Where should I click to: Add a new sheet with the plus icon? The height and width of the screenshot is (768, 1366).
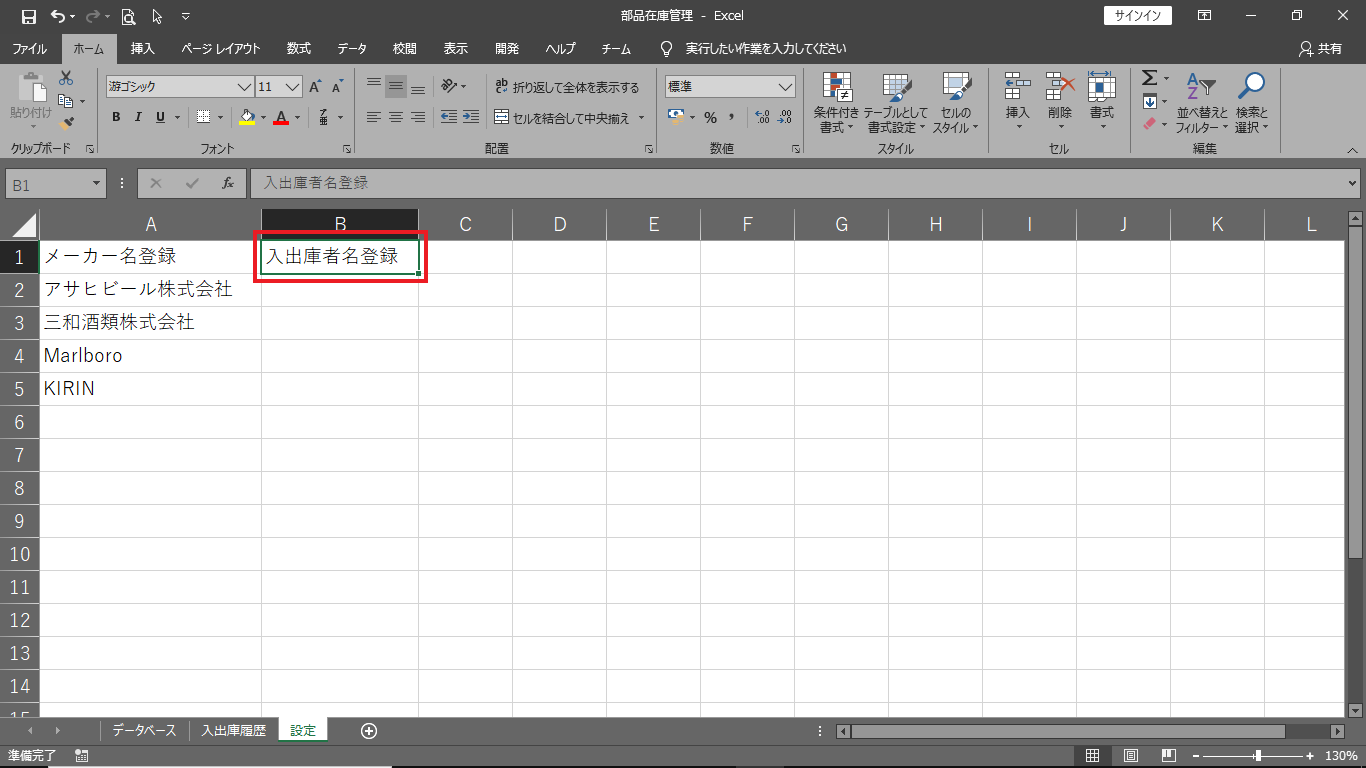click(369, 731)
